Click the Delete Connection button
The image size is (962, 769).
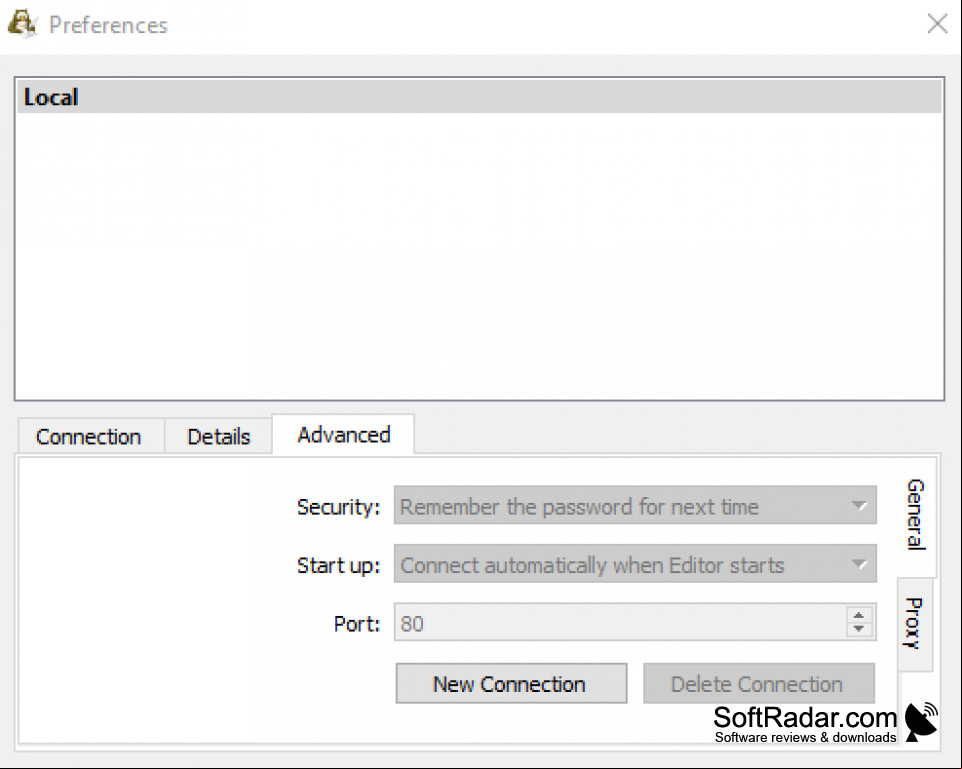pyautogui.click(x=759, y=683)
